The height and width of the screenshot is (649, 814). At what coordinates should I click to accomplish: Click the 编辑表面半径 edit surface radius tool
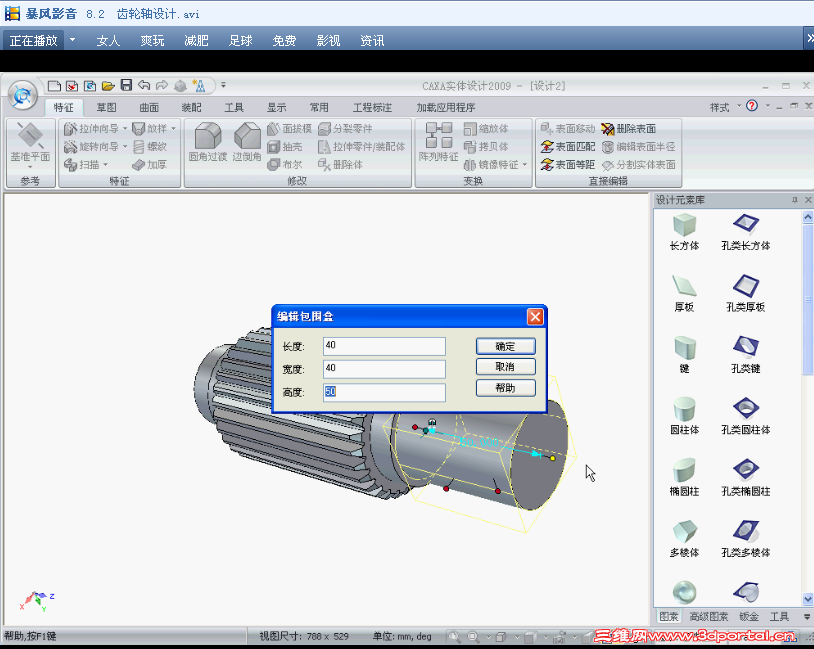[639, 147]
